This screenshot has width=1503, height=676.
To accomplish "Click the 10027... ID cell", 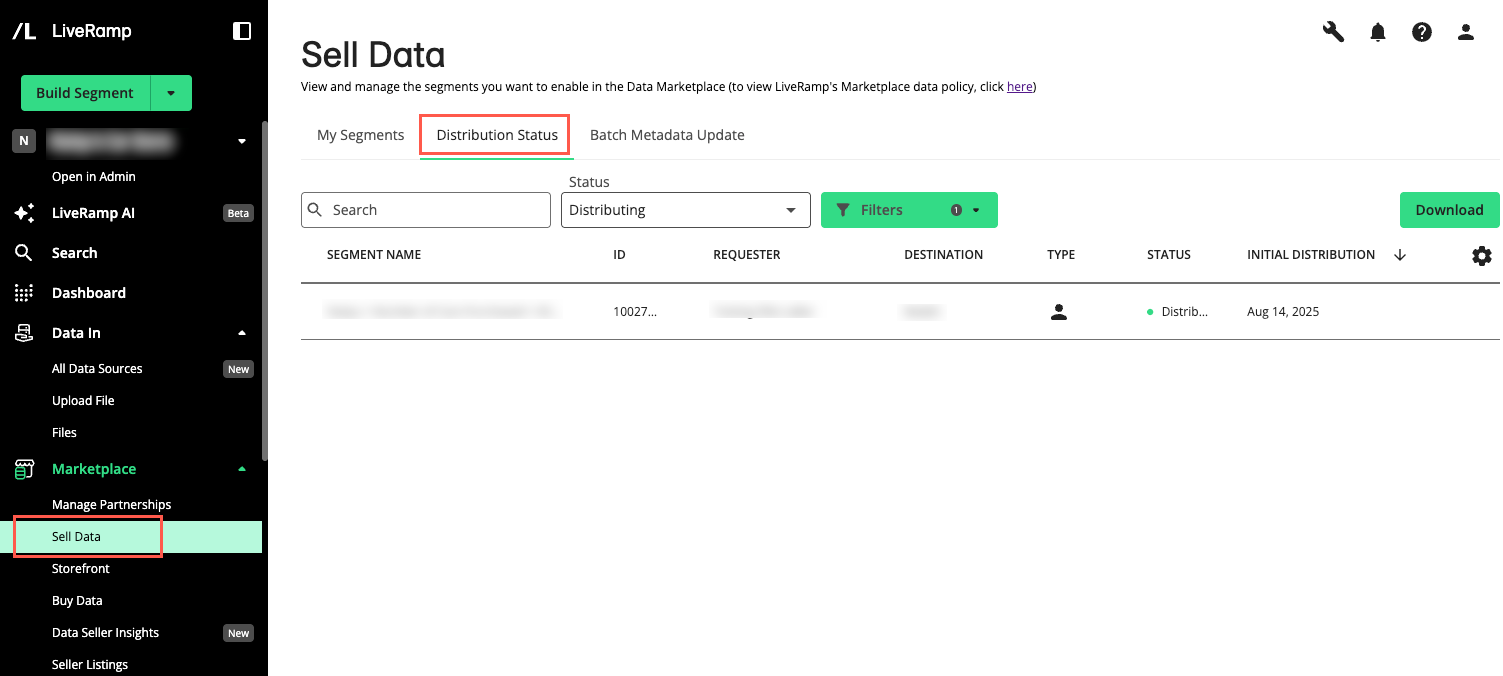I will point(635,312).
